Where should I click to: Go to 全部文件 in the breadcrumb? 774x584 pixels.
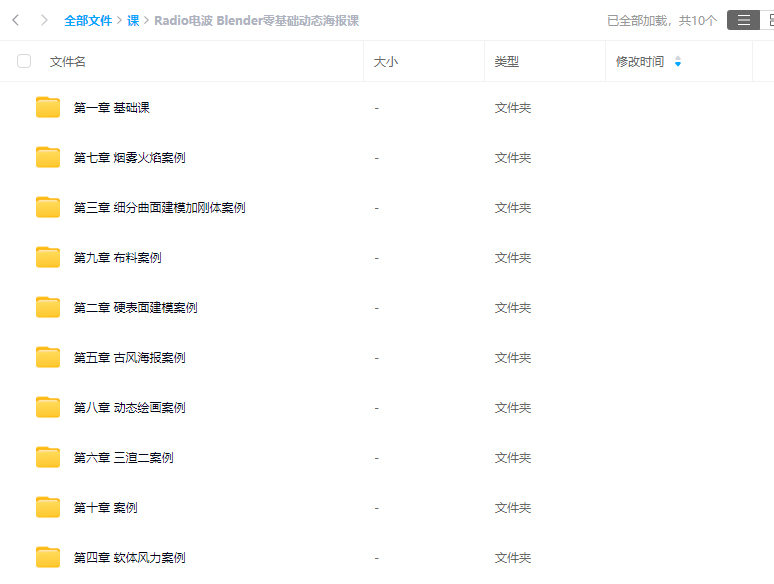pos(88,20)
